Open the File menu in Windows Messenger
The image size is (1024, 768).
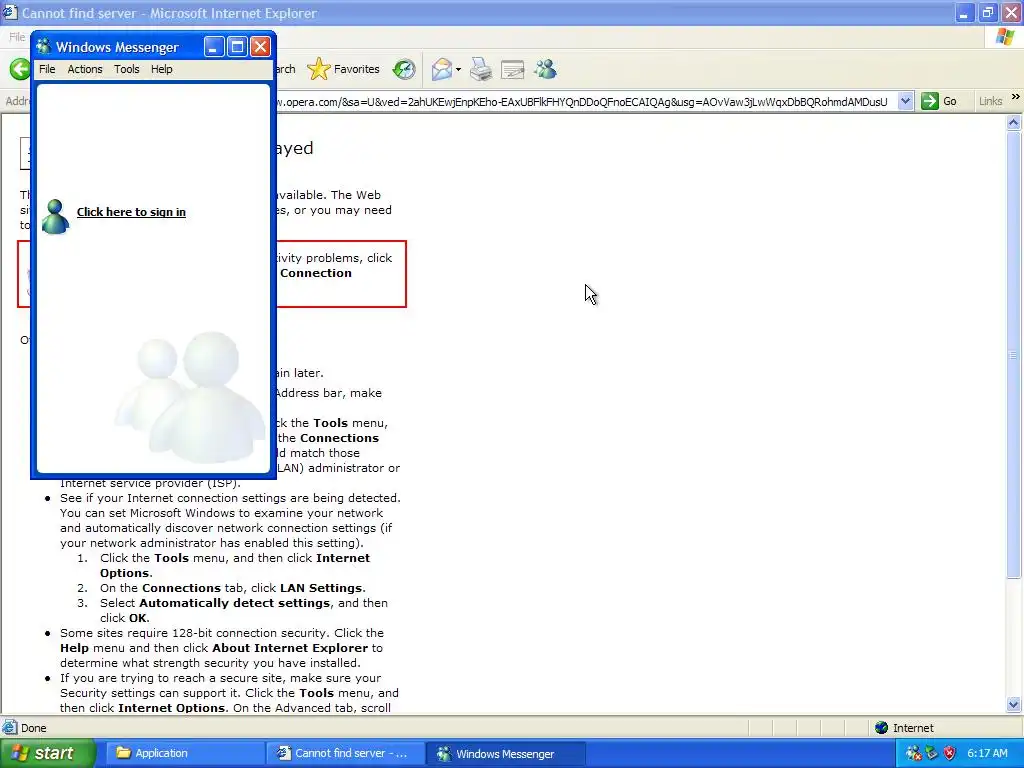[x=47, y=69]
